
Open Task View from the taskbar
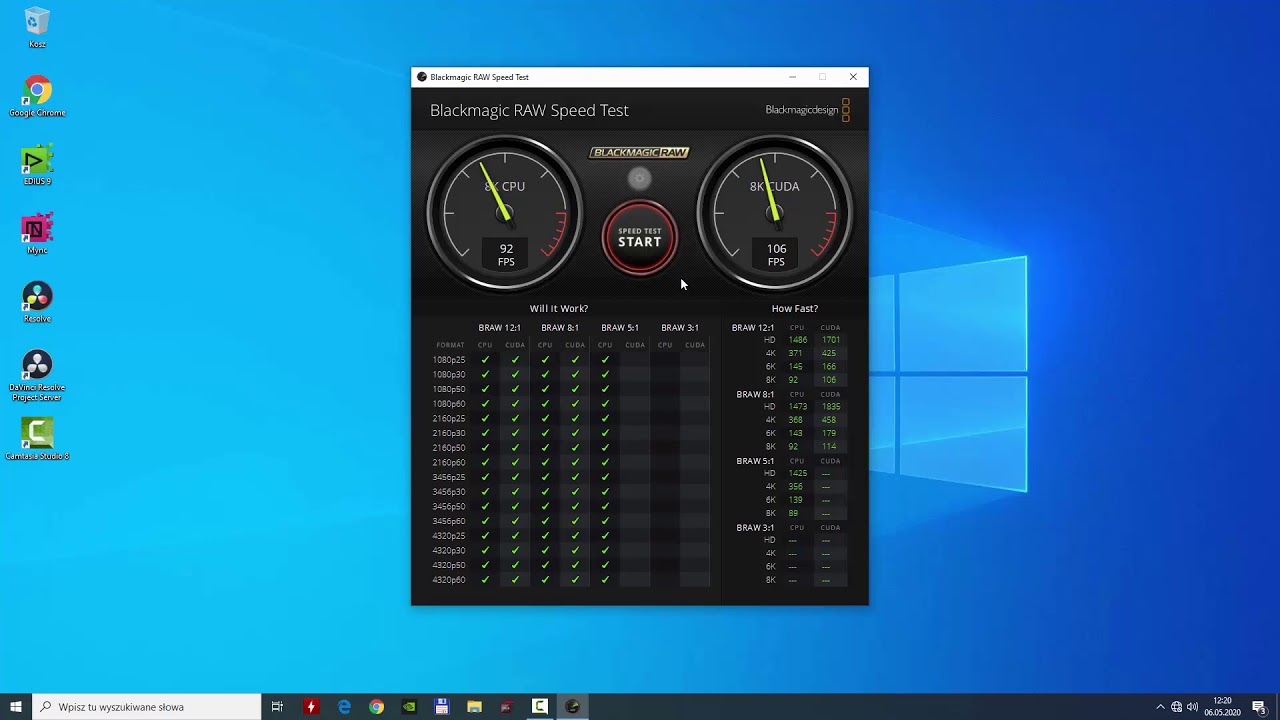pos(277,707)
